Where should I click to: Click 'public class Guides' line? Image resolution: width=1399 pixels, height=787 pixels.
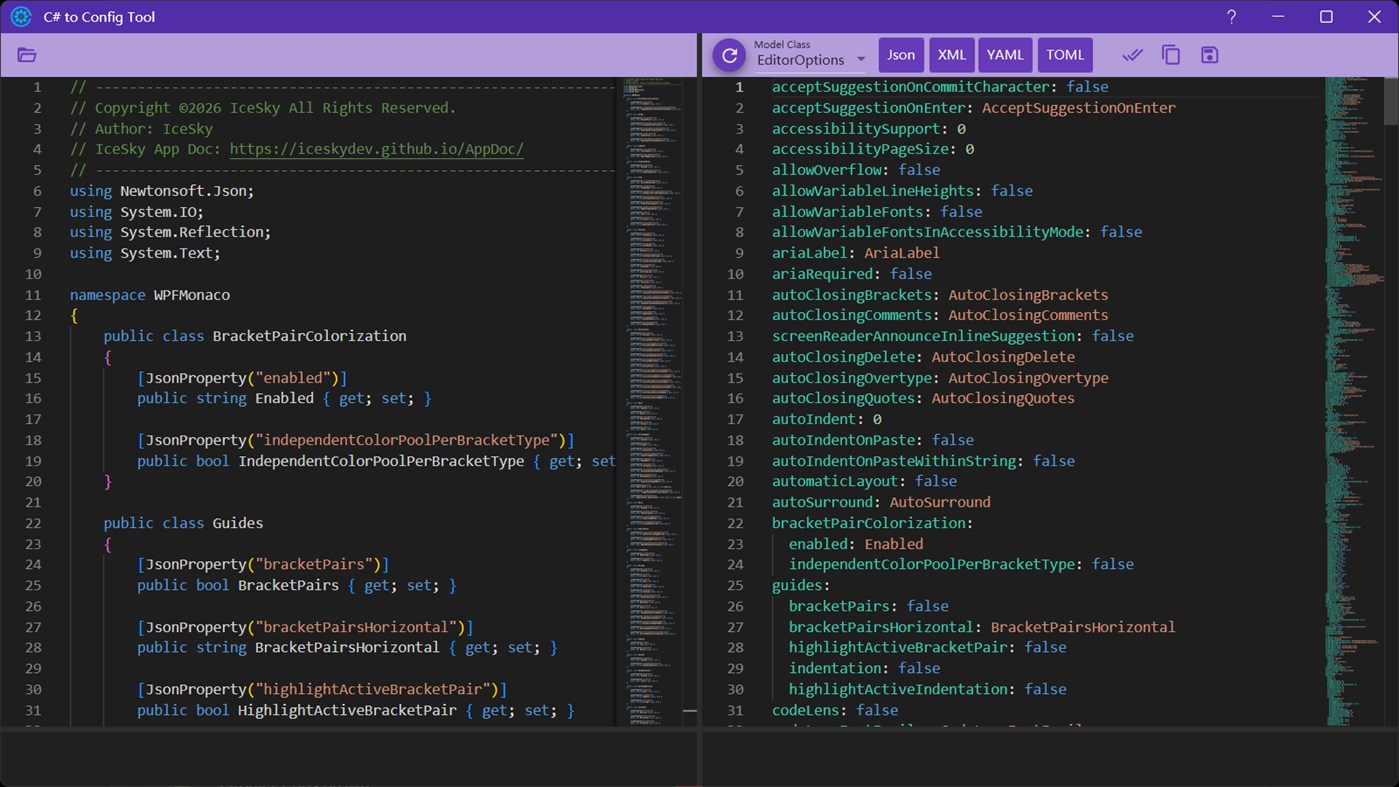pyautogui.click(x=184, y=523)
